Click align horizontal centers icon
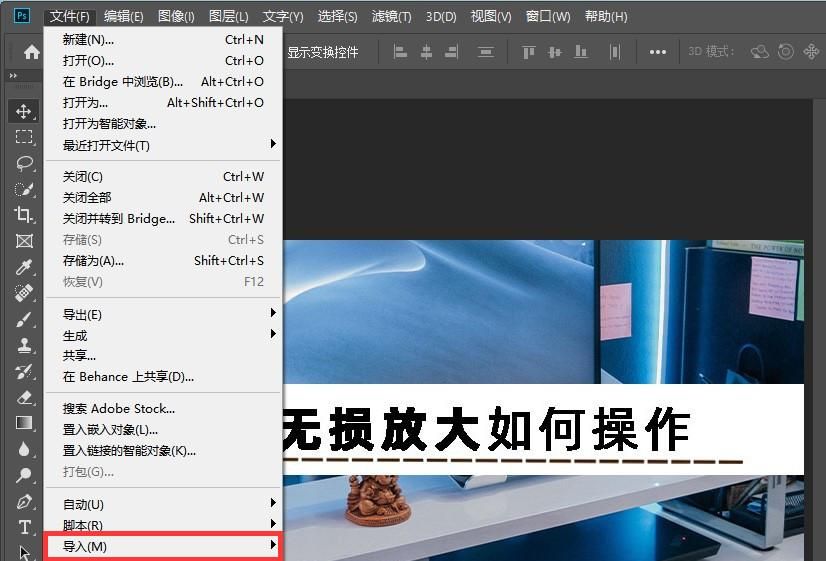The width and height of the screenshot is (826, 561). click(426, 52)
